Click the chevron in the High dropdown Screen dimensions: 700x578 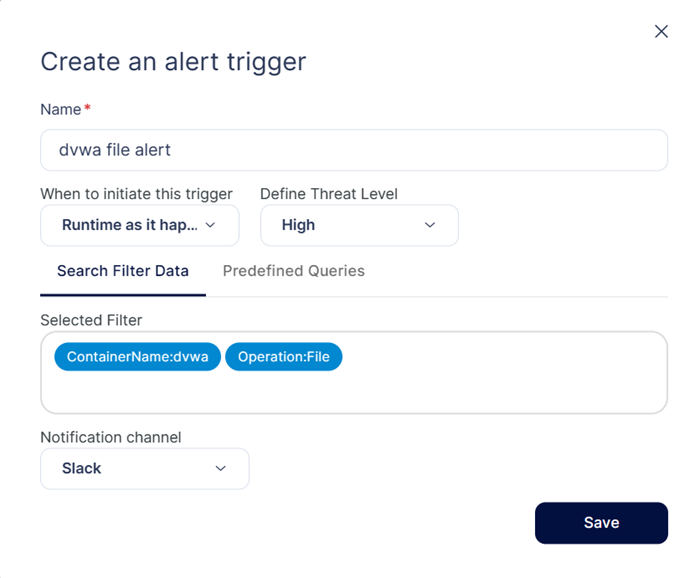(x=429, y=225)
